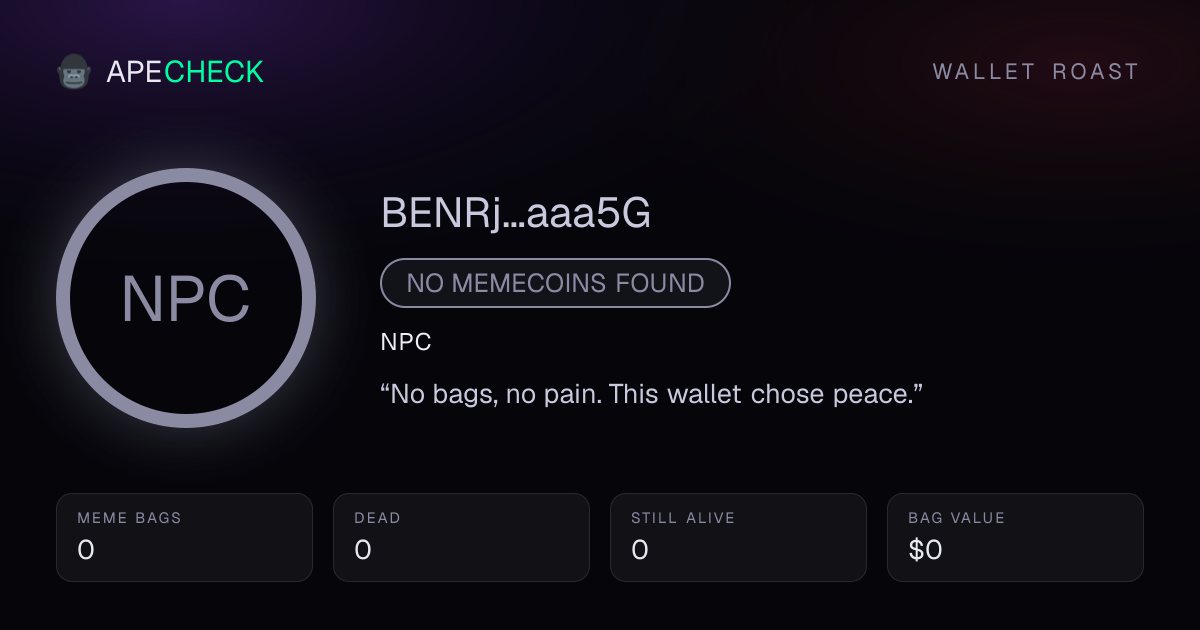
Task: Click the NO MEMECOINS FOUND pill
Action: click(555, 283)
